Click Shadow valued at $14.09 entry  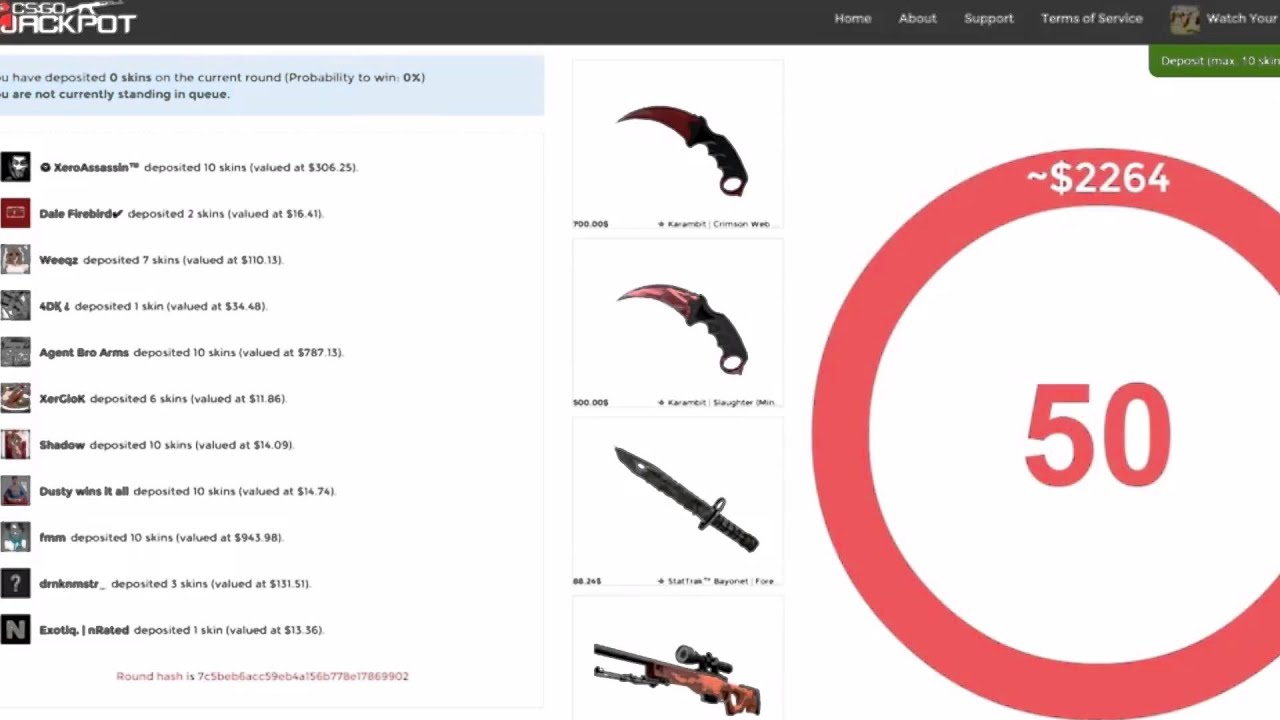(x=167, y=445)
